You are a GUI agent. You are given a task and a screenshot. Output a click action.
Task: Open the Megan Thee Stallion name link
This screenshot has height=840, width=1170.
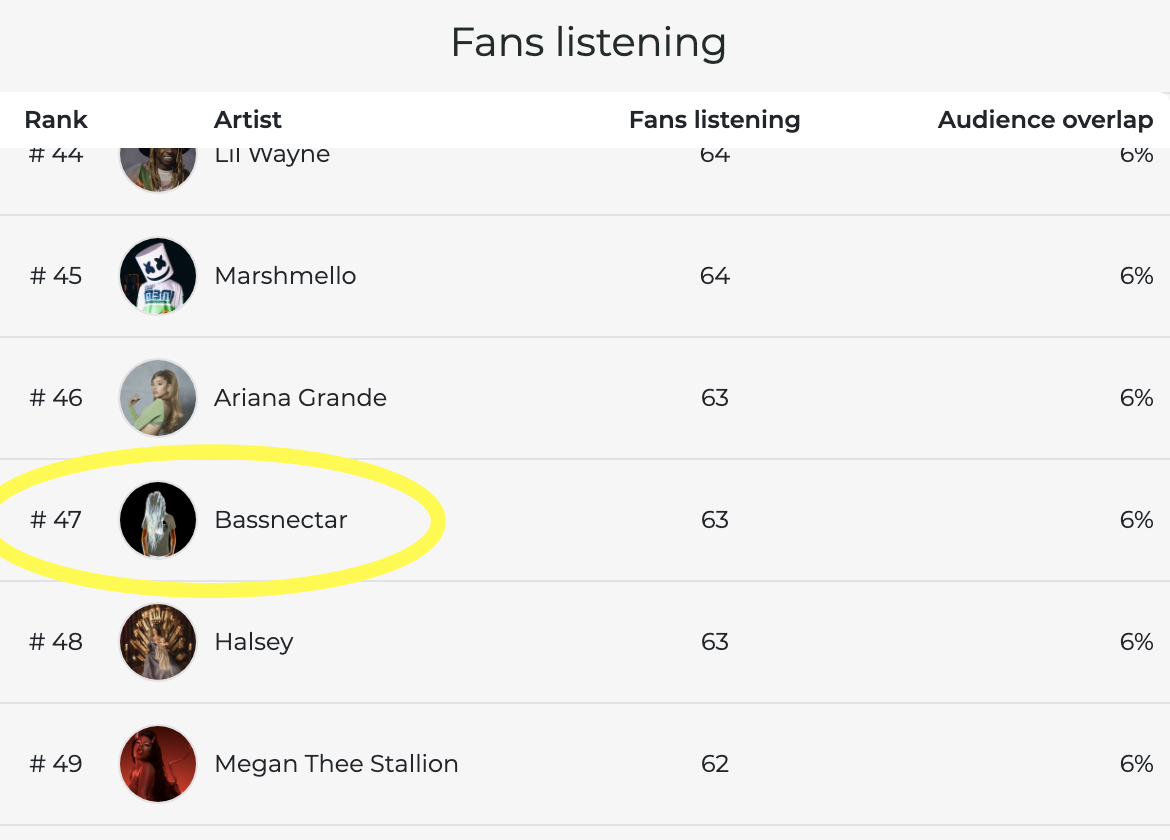336,764
